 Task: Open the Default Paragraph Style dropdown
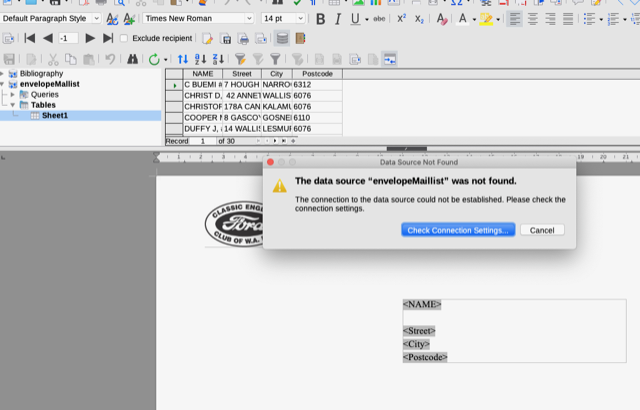(96, 18)
